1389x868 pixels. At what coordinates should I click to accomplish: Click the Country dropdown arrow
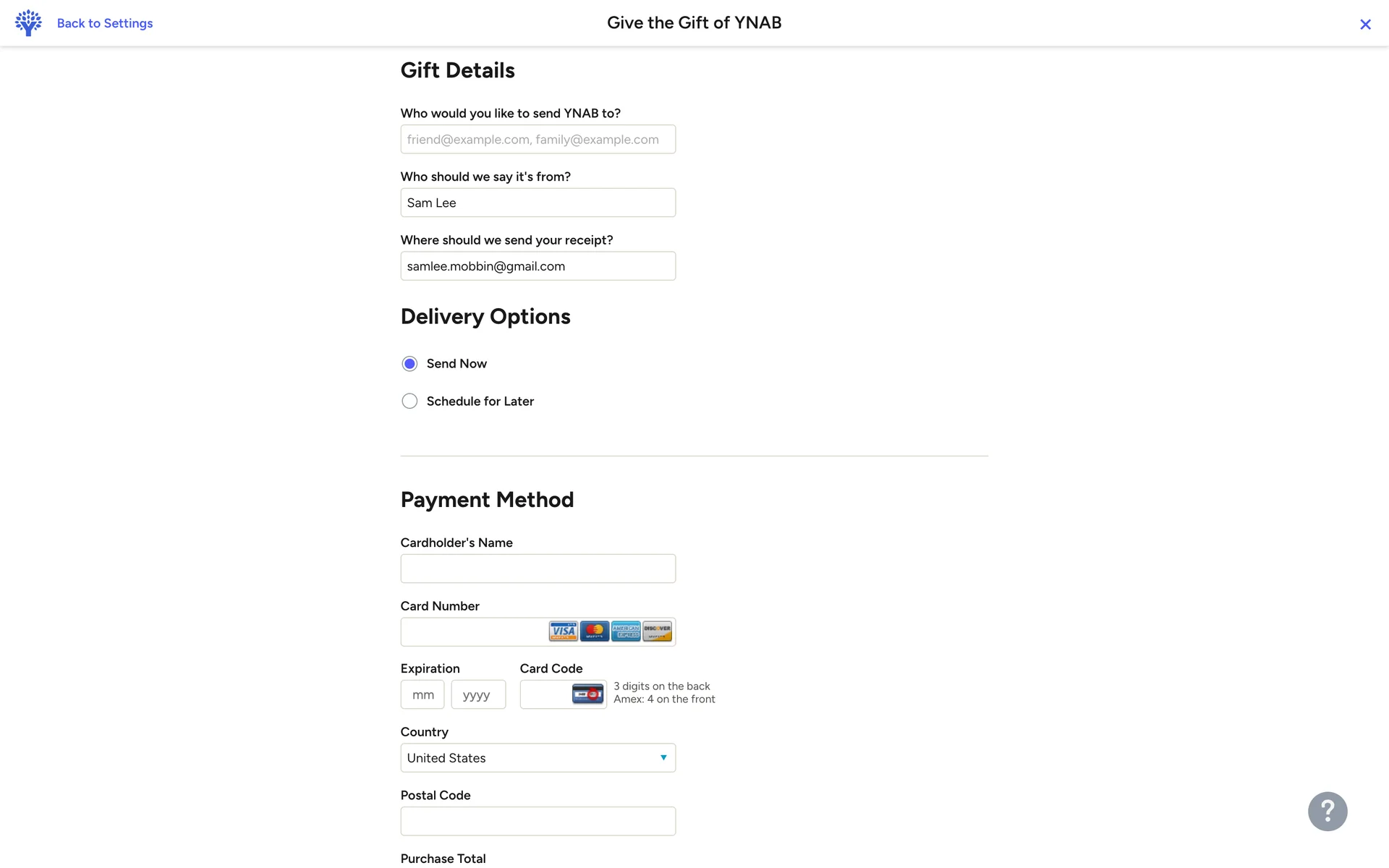[663, 758]
